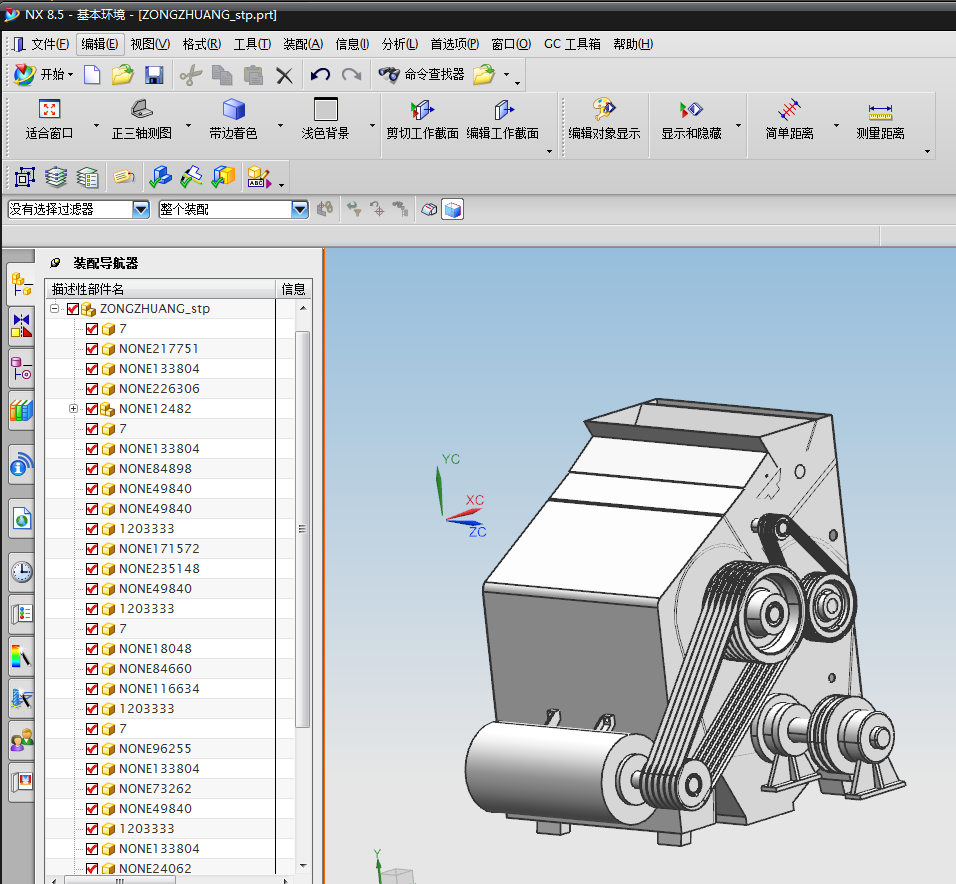Open the Assemblies (装配) menu
The height and width of the screenshot is (884, 956).
pyautogui.click(x=302, y=44)
